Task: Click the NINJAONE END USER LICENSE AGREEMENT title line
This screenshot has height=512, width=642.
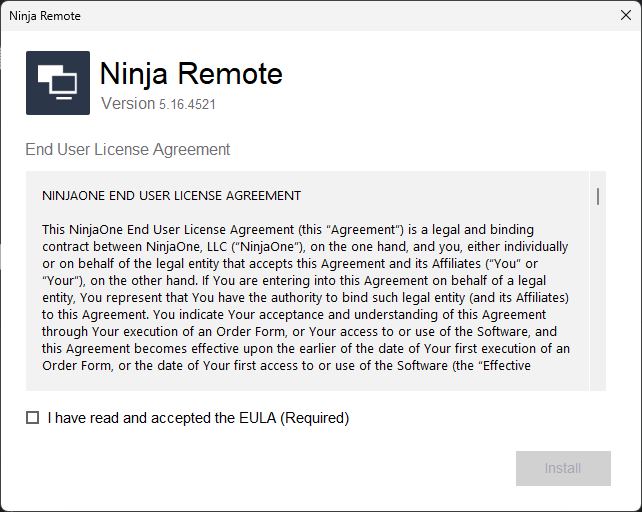Action: 171,196
